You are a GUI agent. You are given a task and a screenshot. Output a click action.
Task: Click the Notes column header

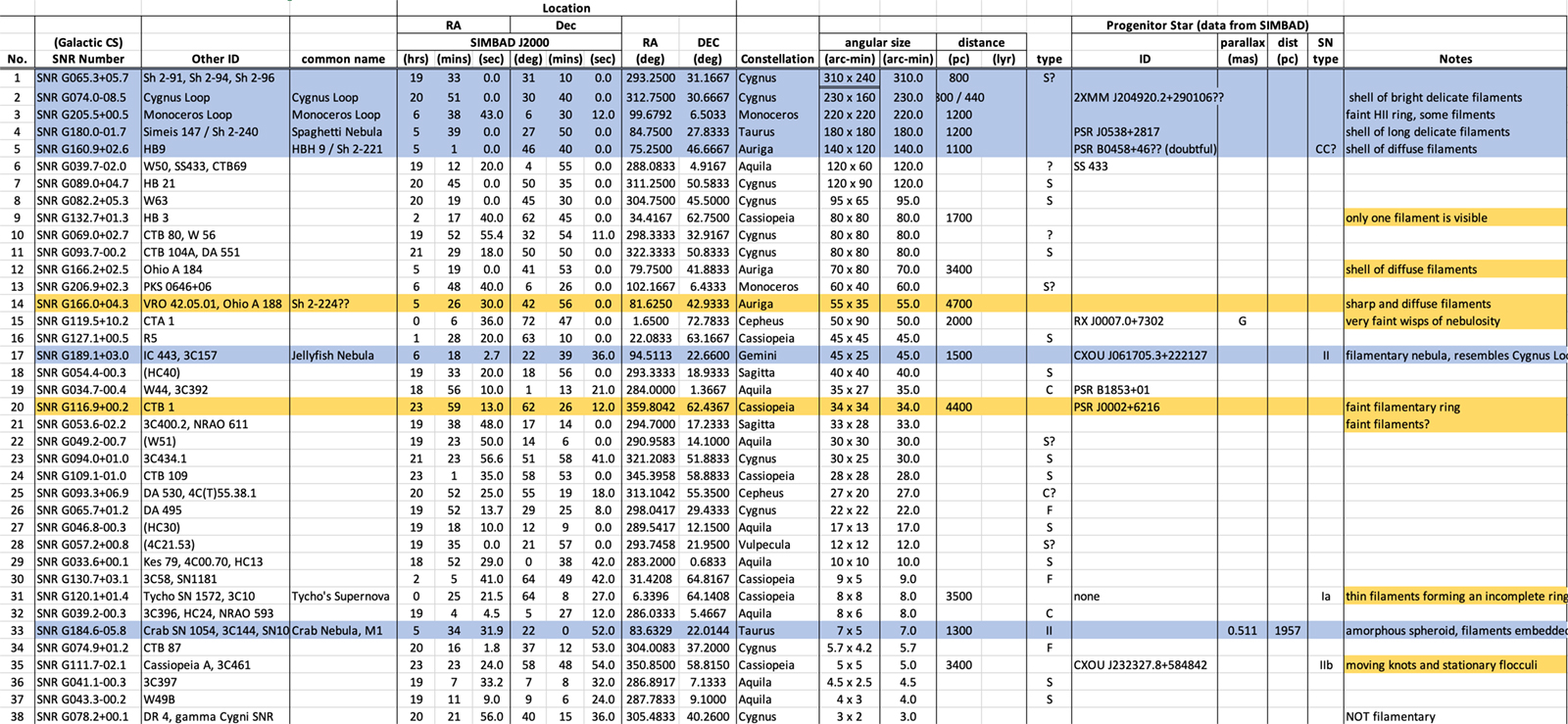coord(1455,59)
